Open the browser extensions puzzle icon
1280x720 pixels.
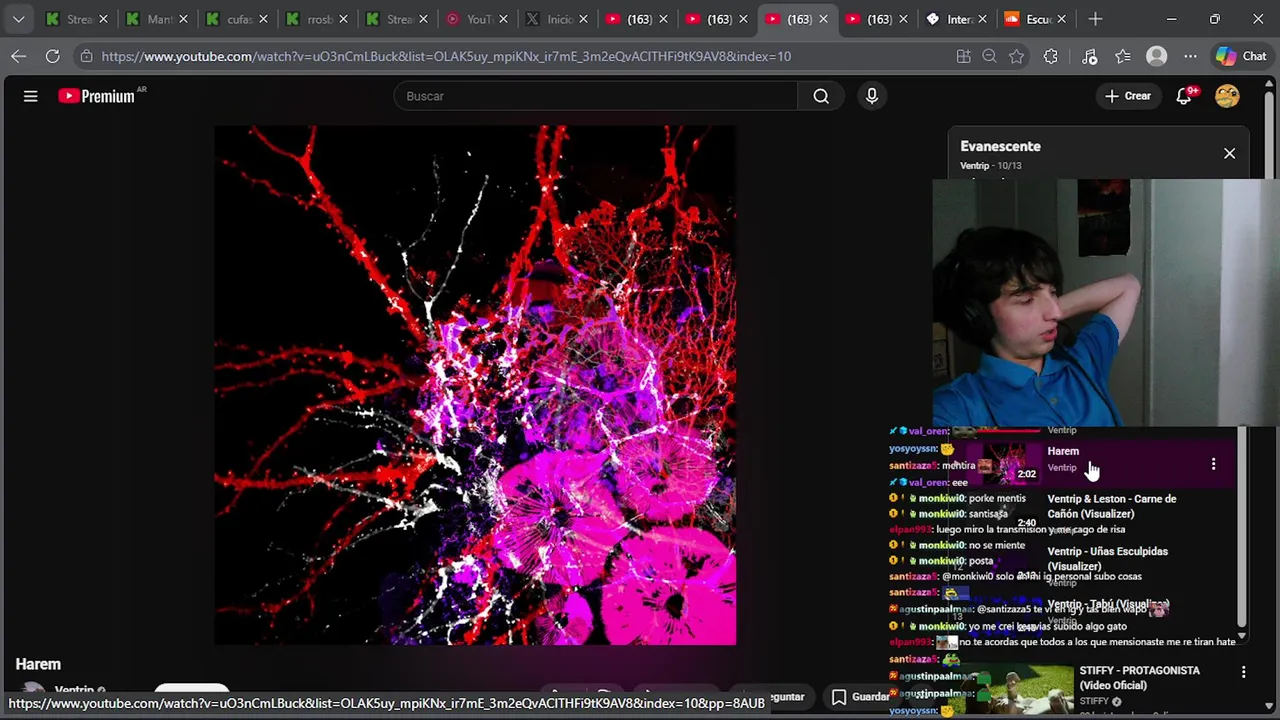(x=1050, y=56)
